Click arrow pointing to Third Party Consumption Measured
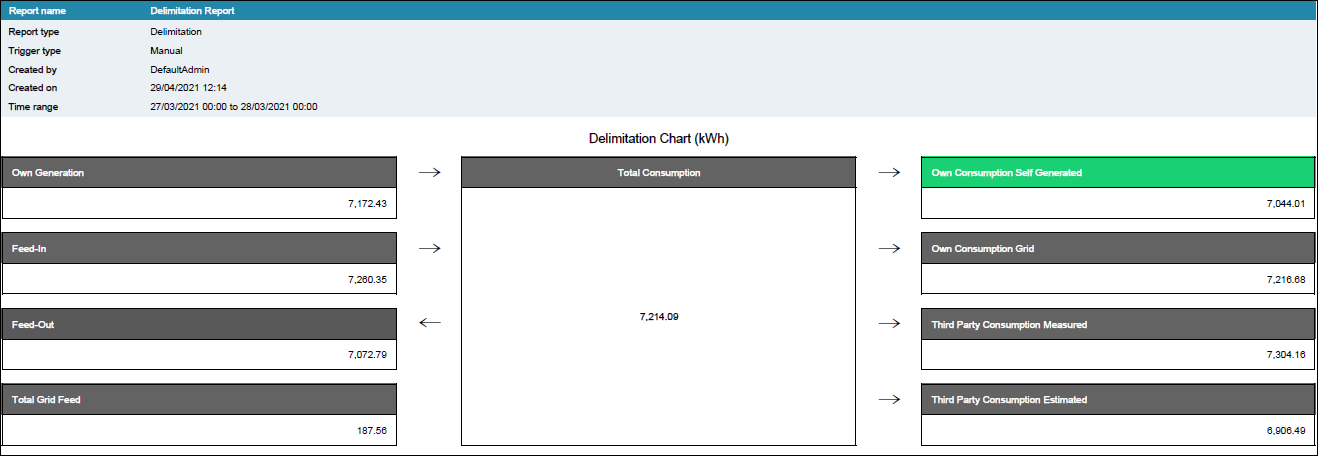1318x456 pixels. coord(889,323)
